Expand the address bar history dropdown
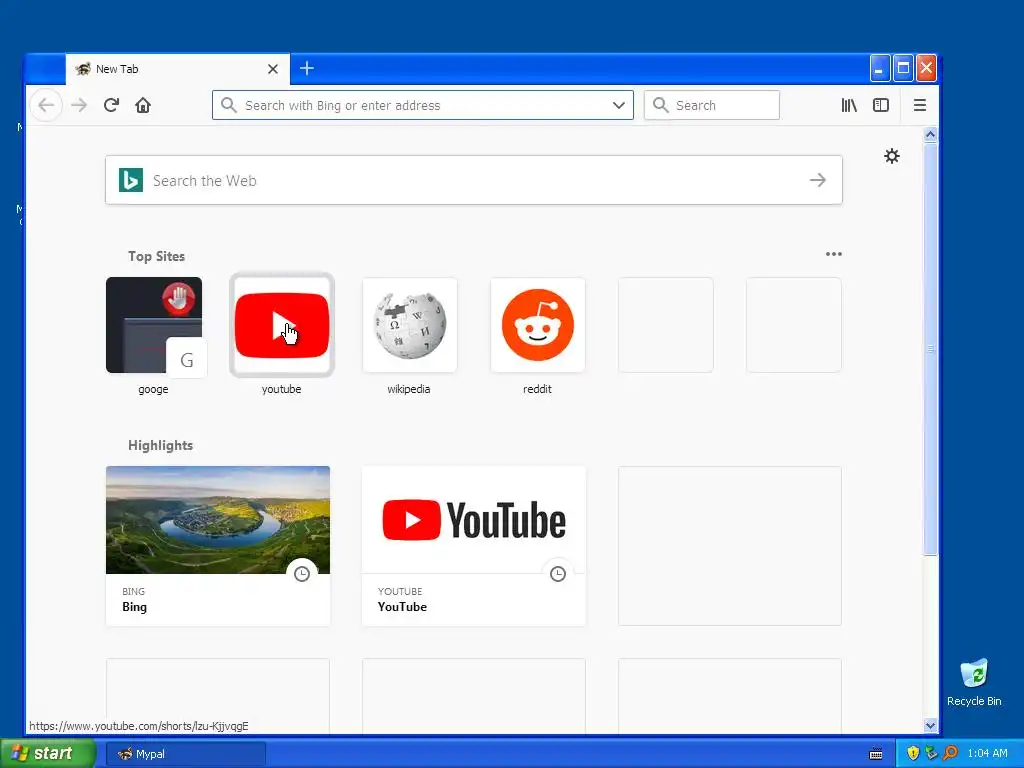 pos(618,105)
